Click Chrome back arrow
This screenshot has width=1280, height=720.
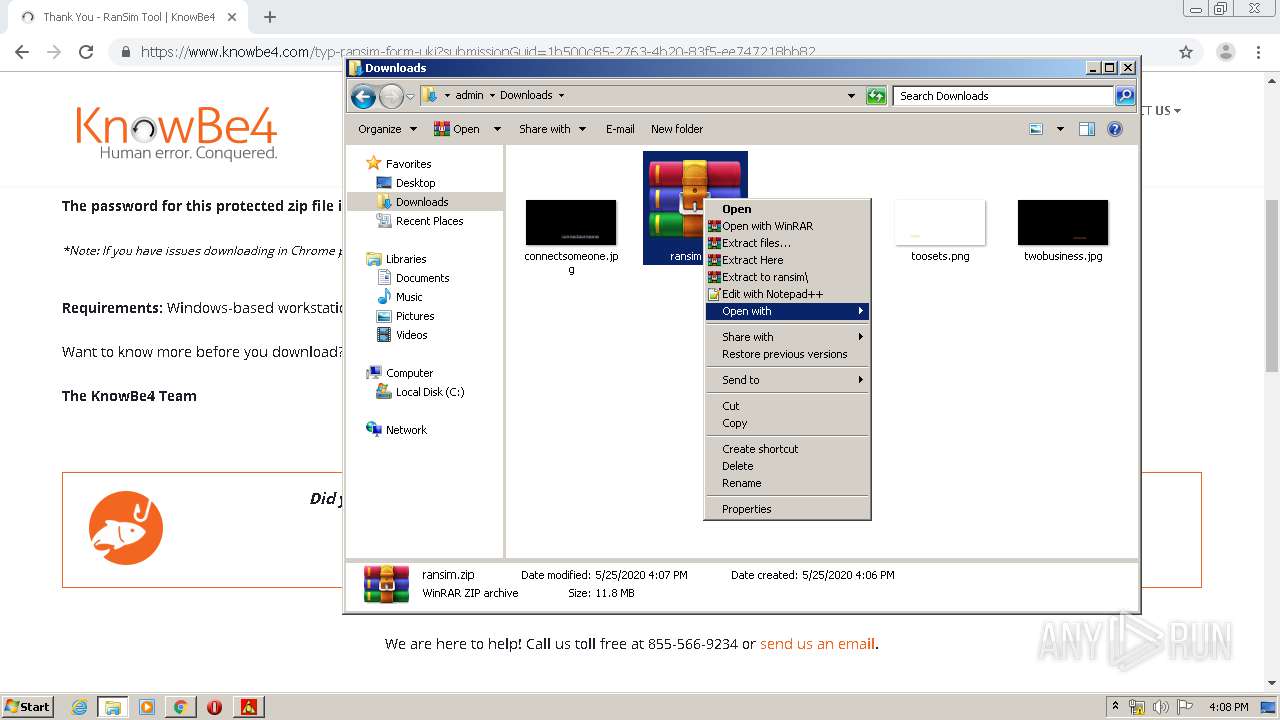pyautogui.click(x=22, y=52)
